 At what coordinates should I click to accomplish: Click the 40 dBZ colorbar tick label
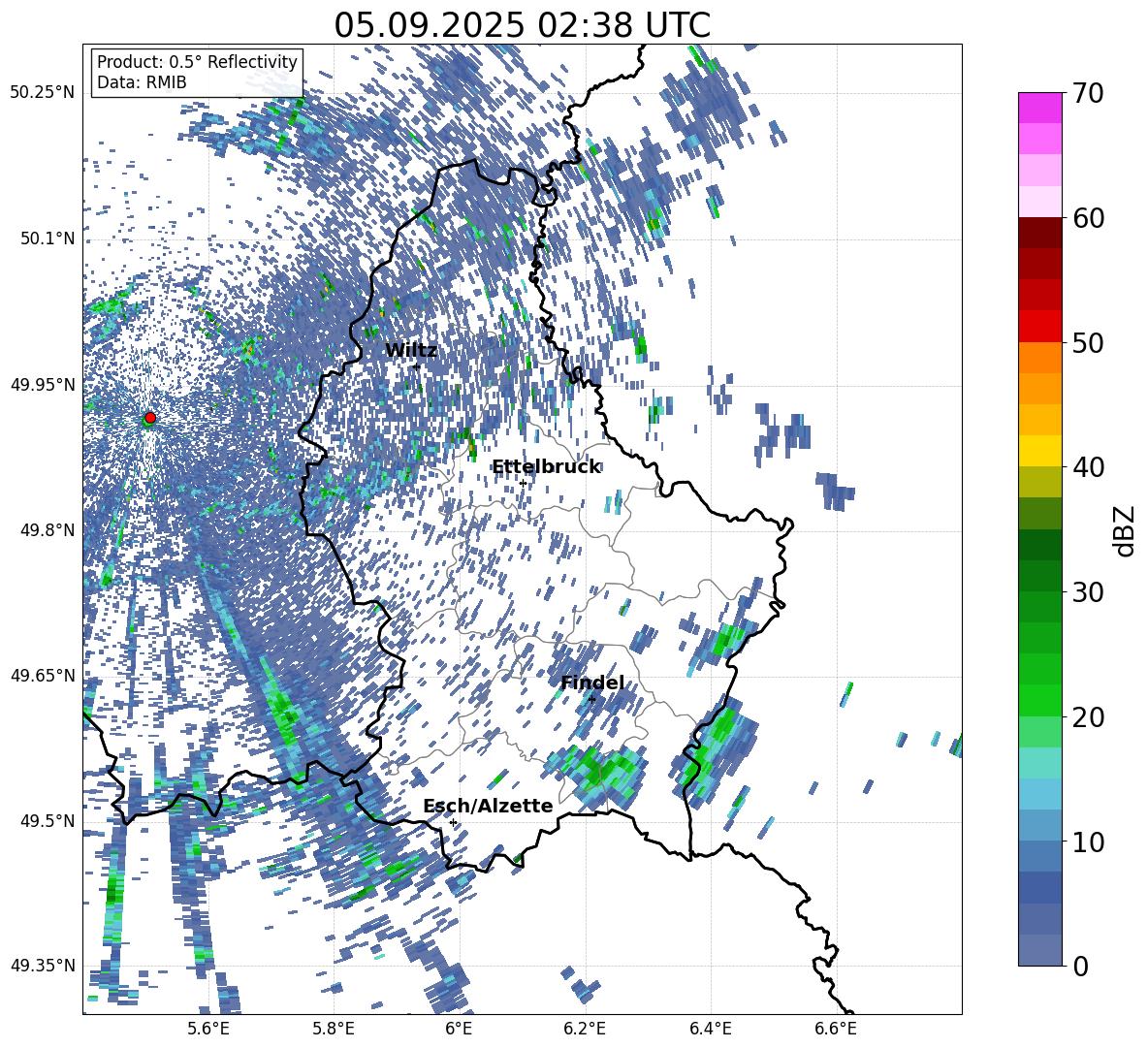(1088, 467)
